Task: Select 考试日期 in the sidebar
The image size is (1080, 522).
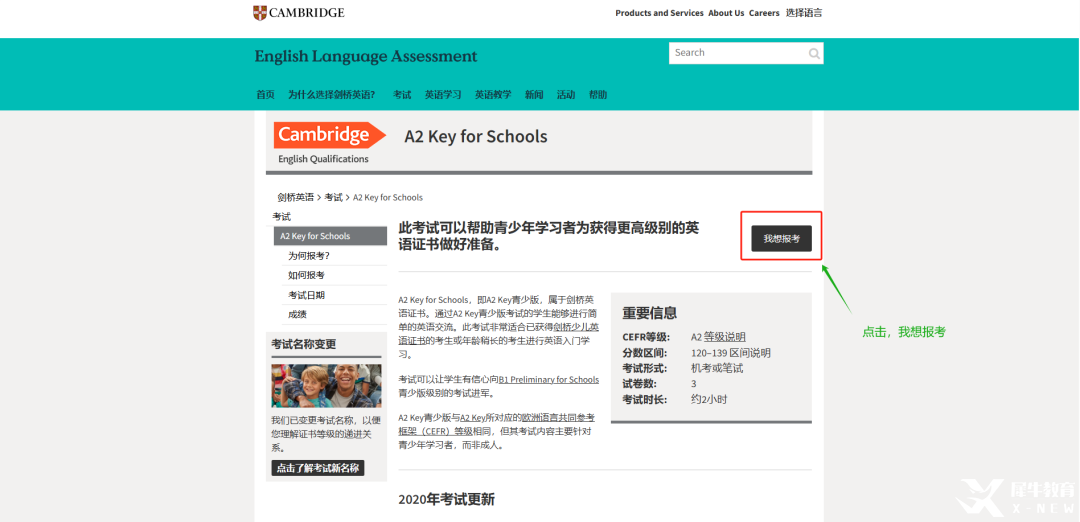Action: [306, 295]
